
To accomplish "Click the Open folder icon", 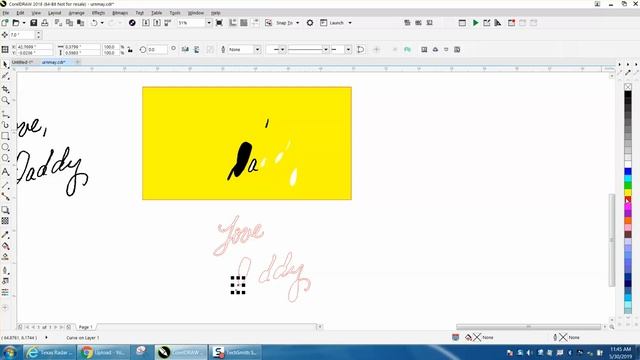I will point(16,23).
